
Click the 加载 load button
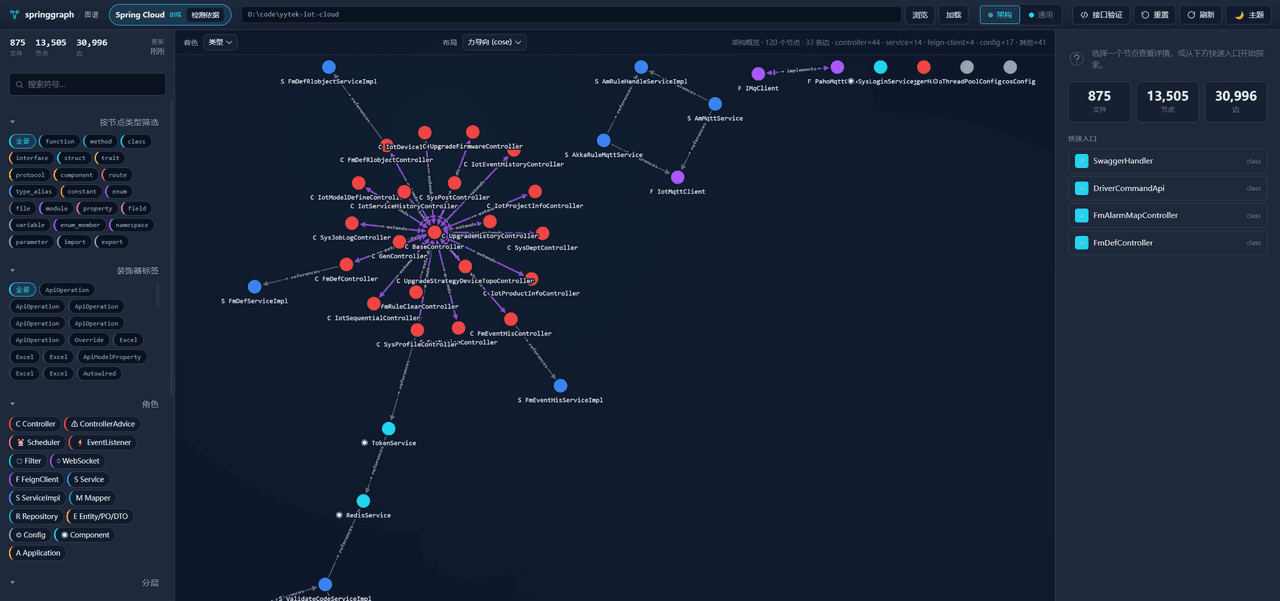[953, 15]
